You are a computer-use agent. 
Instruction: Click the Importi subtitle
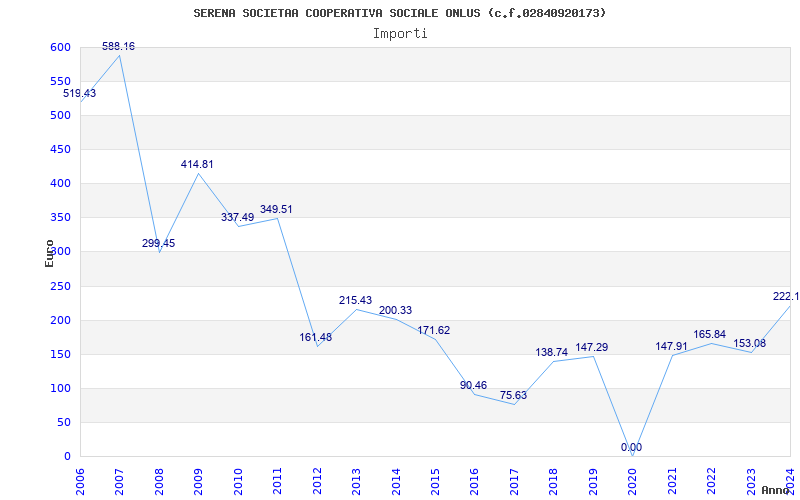400,34
